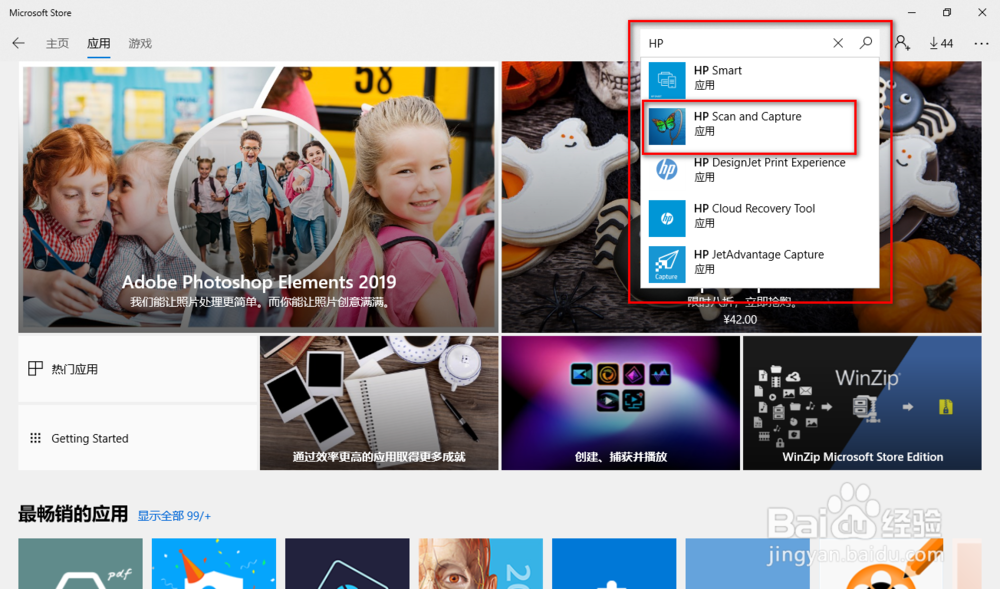Go back with the arrow button

tap(18, 43)
